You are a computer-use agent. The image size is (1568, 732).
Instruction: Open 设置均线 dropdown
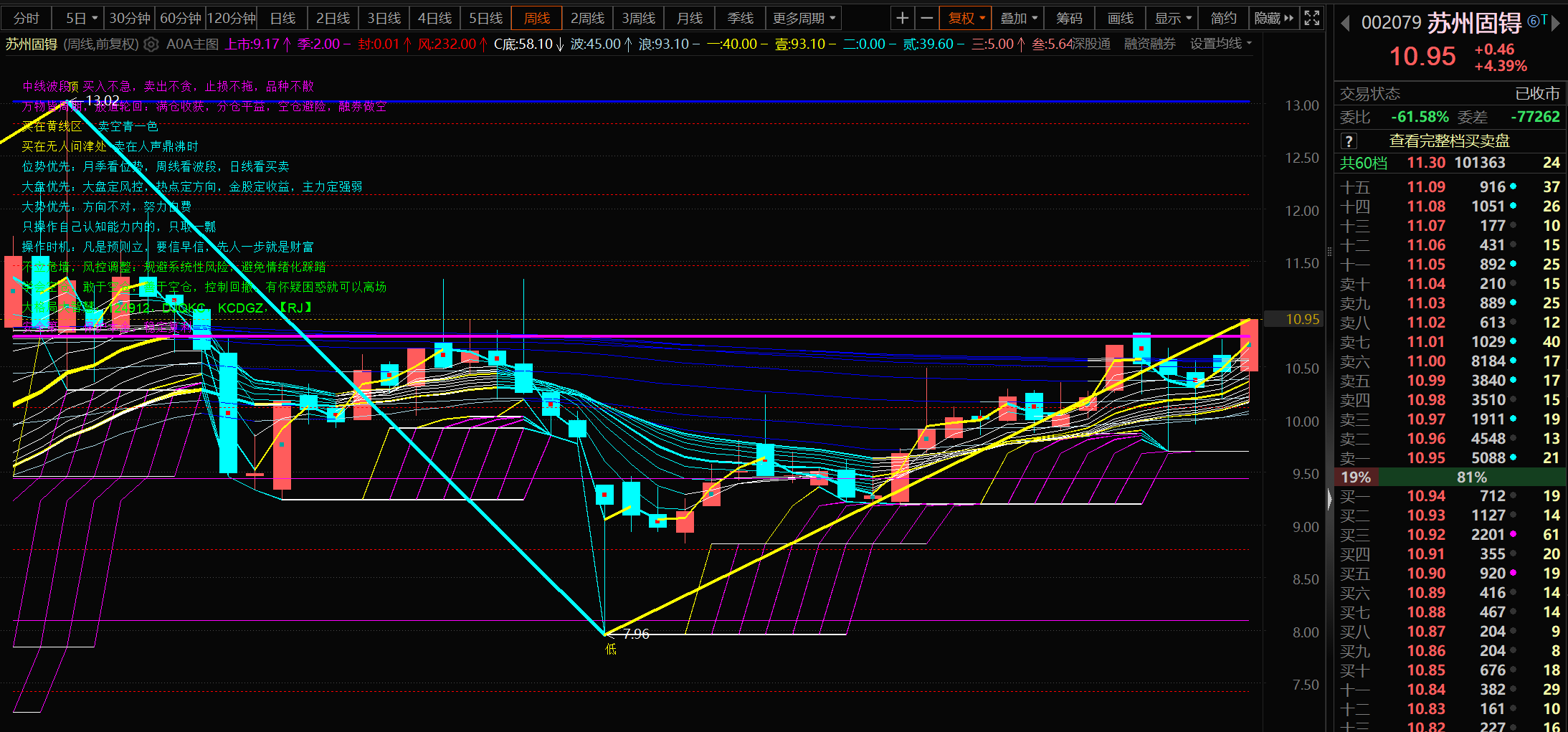pos(1221,44)
